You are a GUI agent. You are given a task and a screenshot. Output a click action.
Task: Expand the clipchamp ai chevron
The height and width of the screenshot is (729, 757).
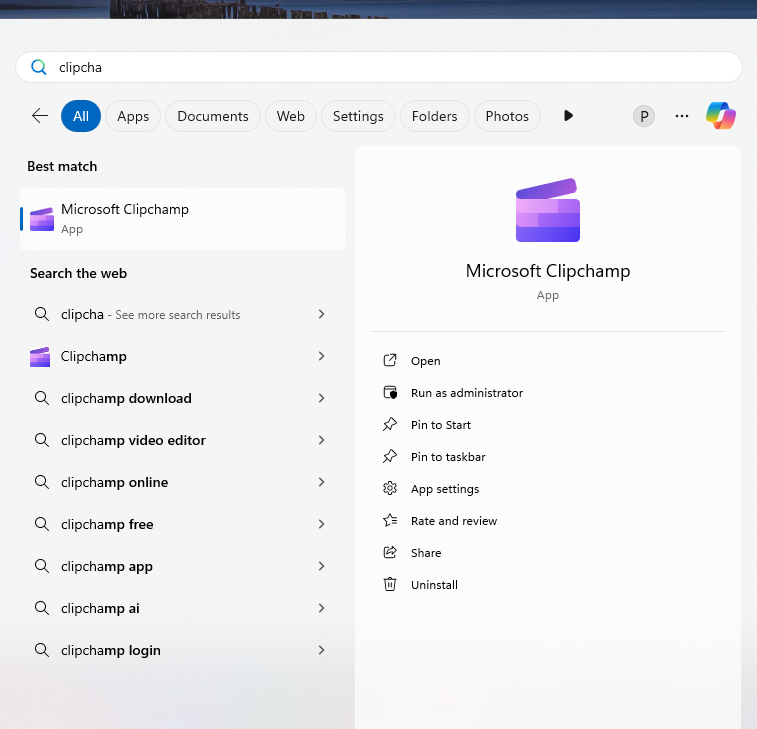pyautogui.click(x=322, y=608)
